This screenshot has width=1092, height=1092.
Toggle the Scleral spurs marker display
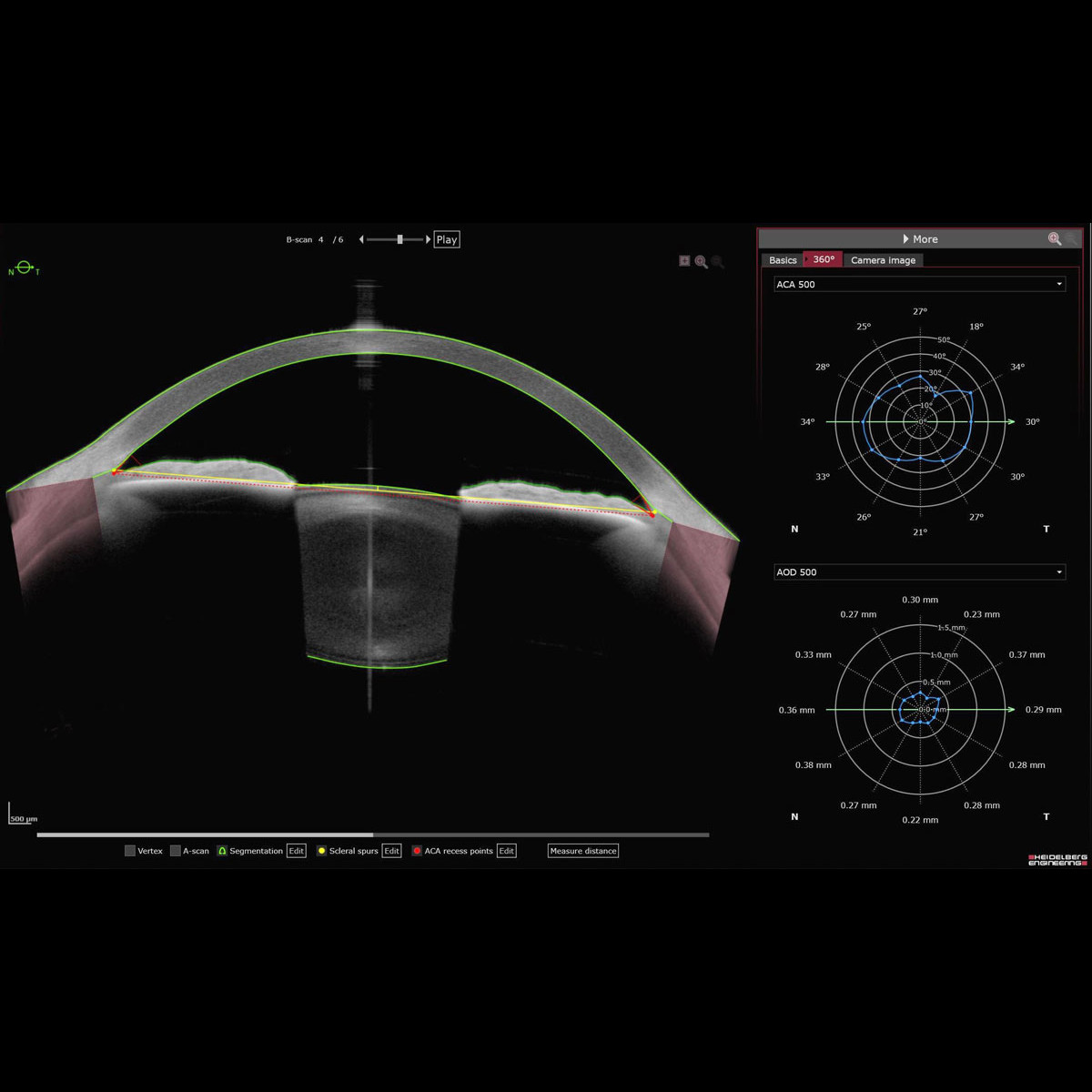coord(321,851)
